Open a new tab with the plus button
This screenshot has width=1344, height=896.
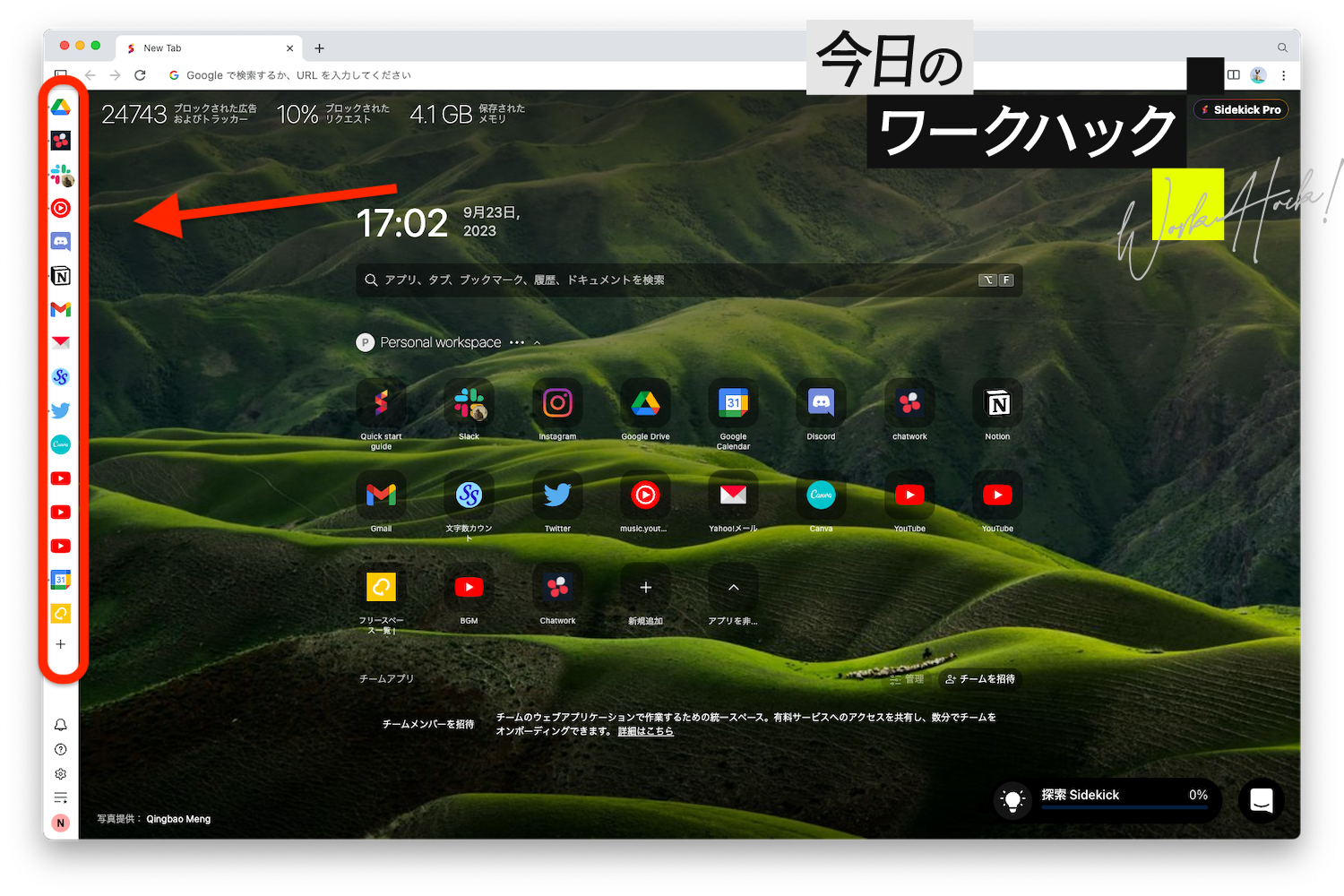click(319, 47)
